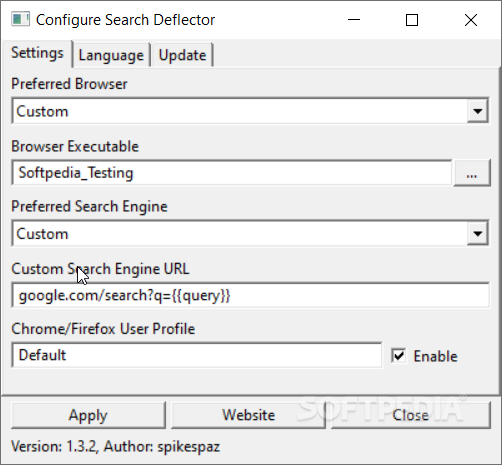This screenshot has height=465, width=502.
Task: Open the Update tab
Action: (182, 55)
